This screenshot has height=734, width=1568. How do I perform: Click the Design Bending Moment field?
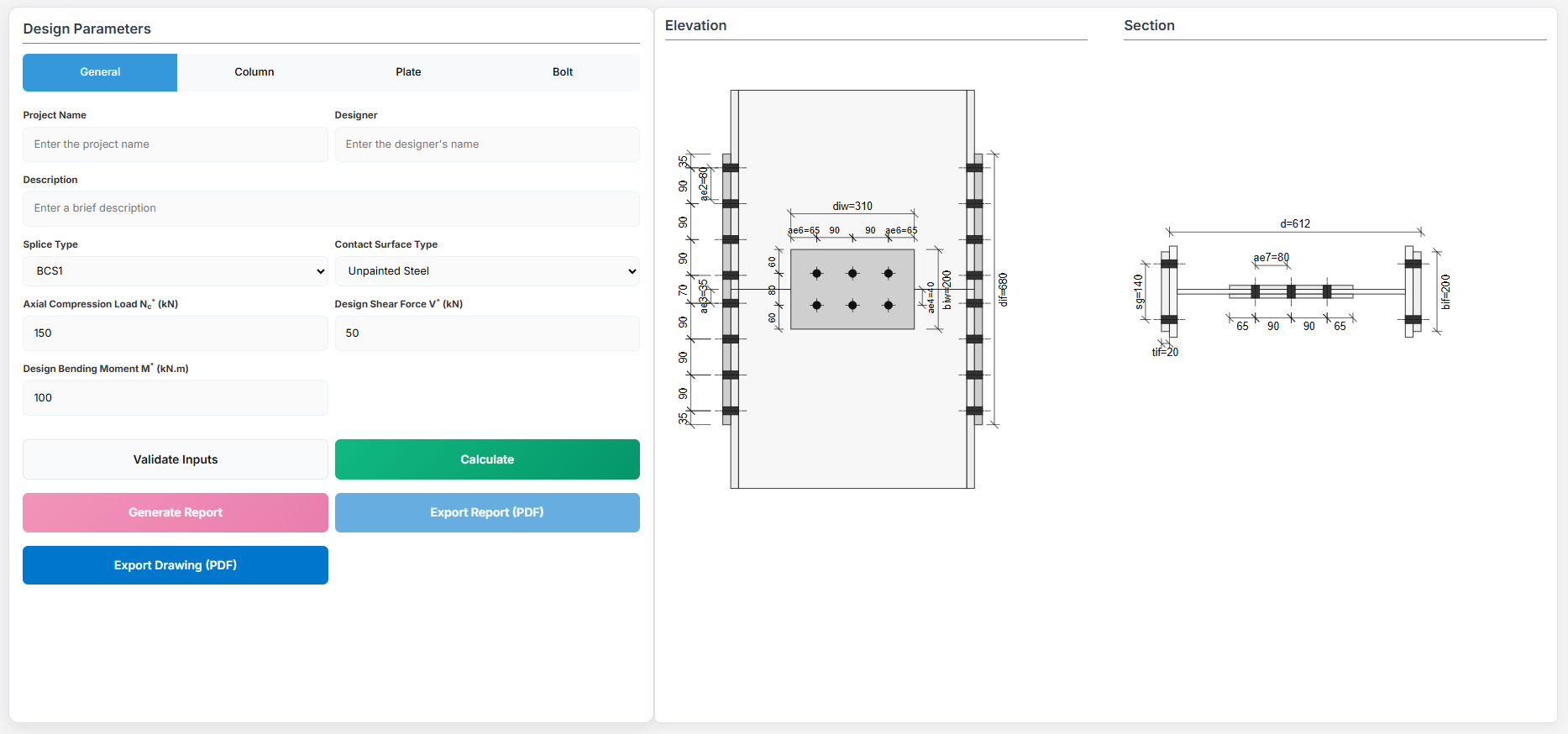pyautogui.click(x=175, y=398)
